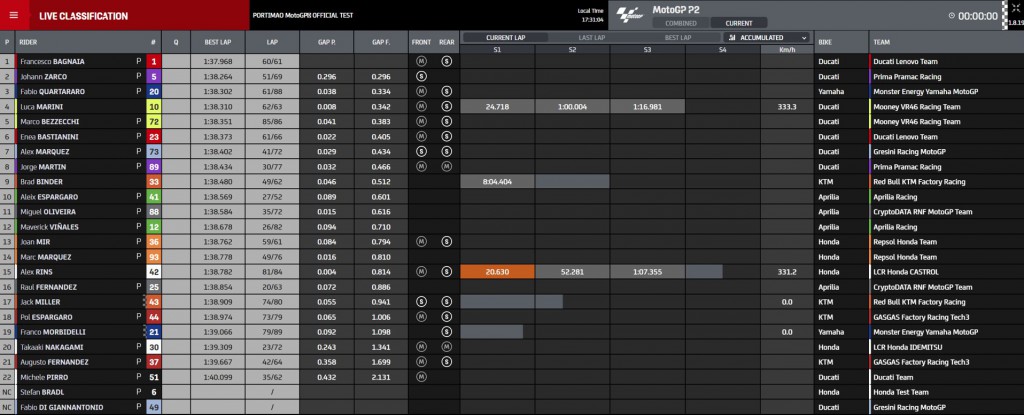The width and height of the screenshot is (1024, 415).
Task: Click Bastianini's front tyre M icon
Action: pyautogui.click(x=421, y=137)
